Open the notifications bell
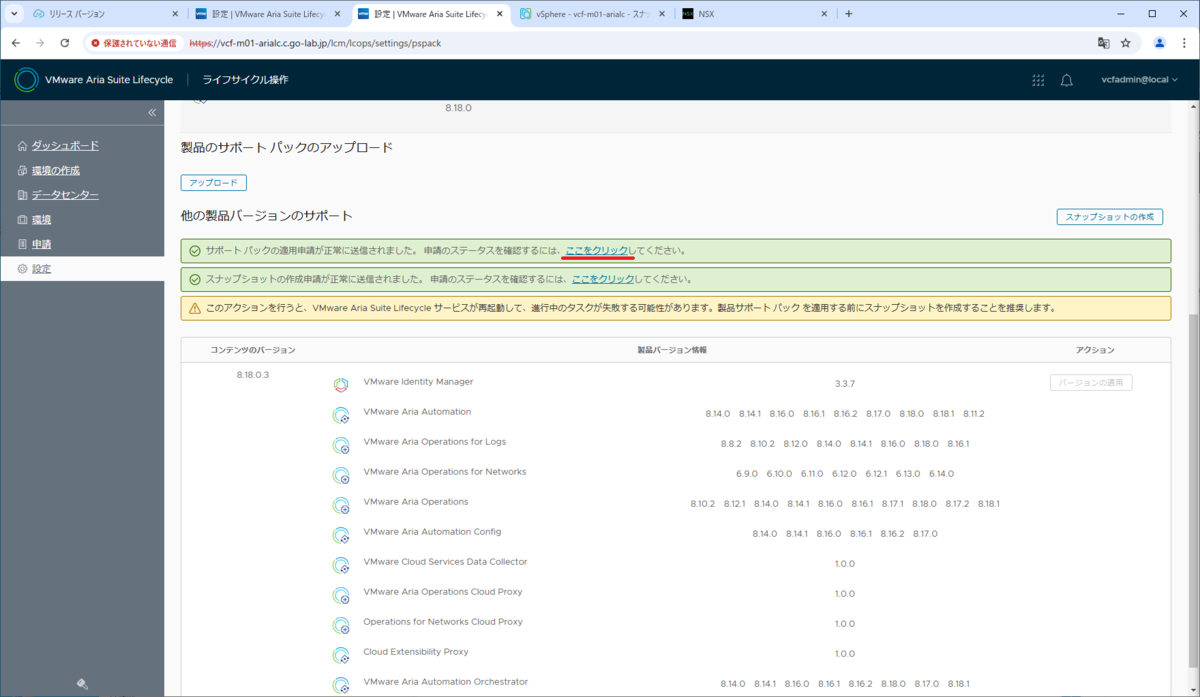This screenshot has height=697, width=1200. [1067, 80]
